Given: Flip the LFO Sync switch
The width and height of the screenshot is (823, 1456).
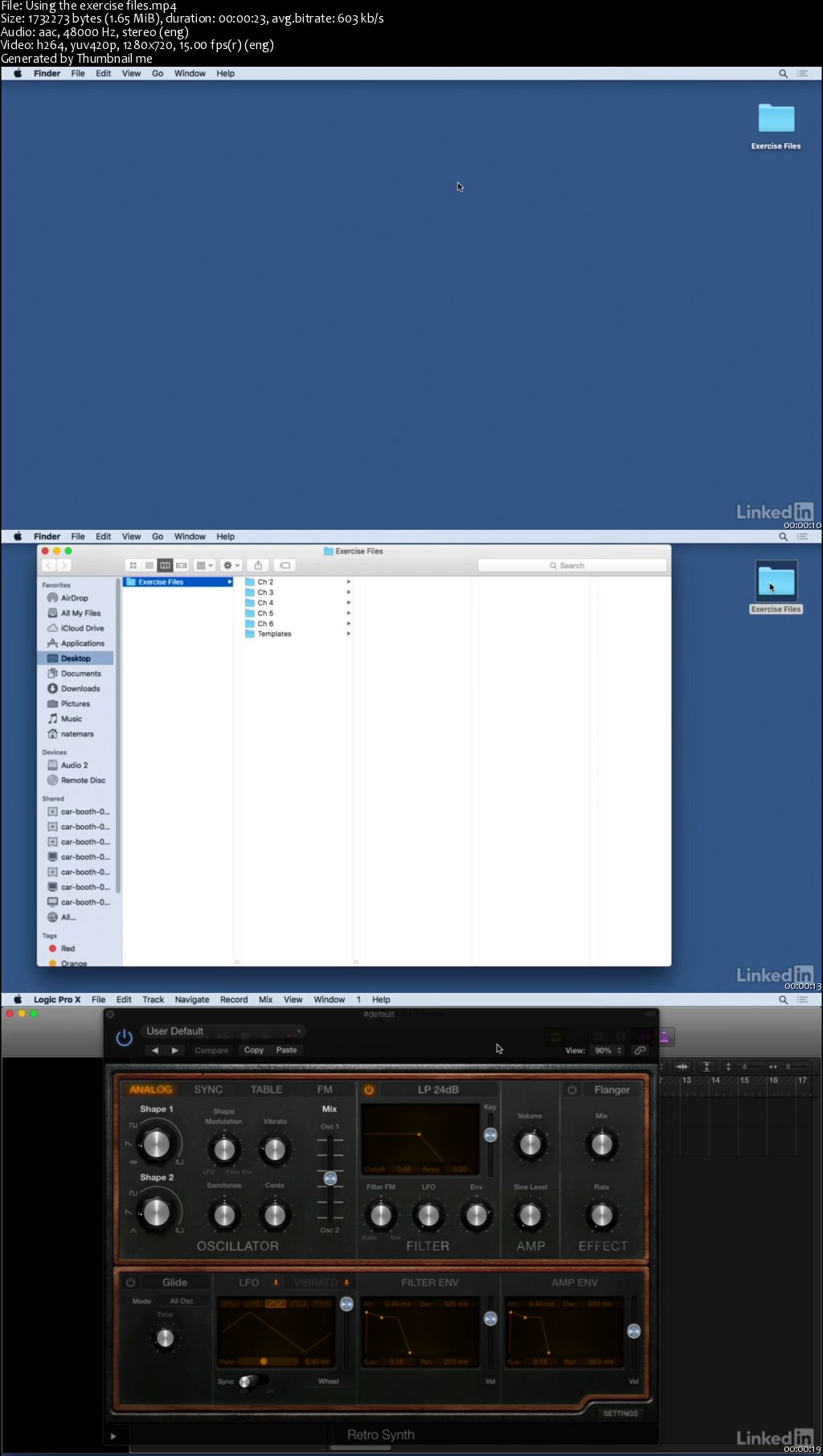Looking at the screenshot, I should tap(252, 1381).
